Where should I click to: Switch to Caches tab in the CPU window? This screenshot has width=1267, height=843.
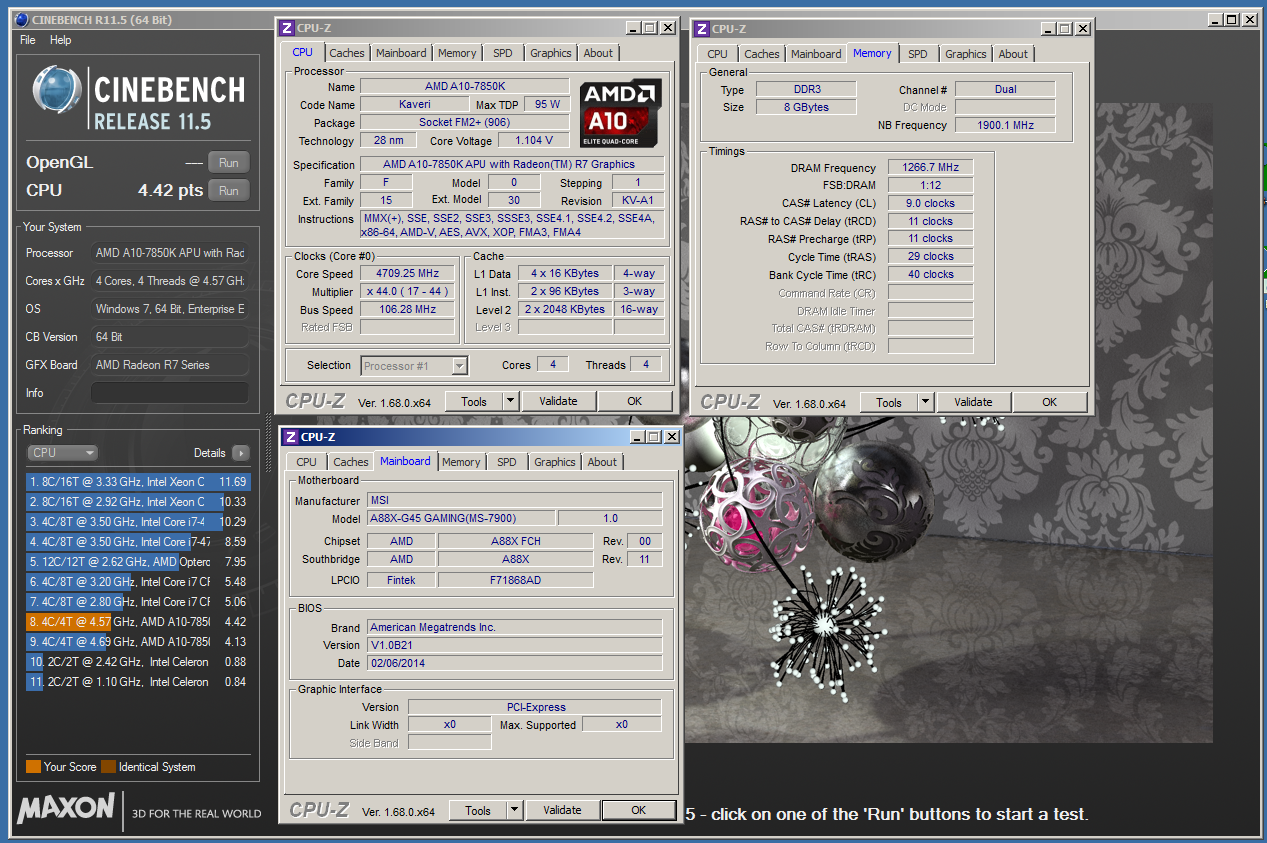[x=347, y=53]
